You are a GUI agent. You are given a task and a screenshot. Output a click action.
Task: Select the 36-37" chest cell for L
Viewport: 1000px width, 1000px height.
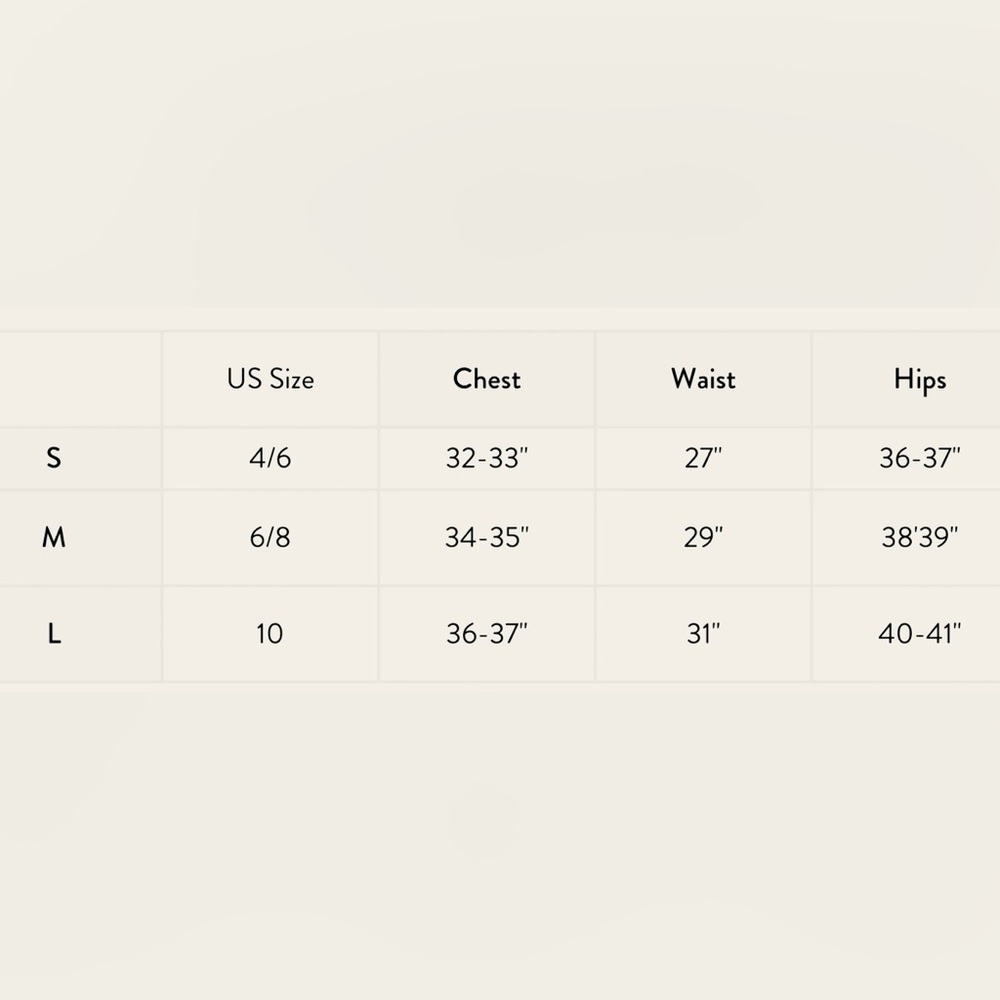(x=487, y=634)
